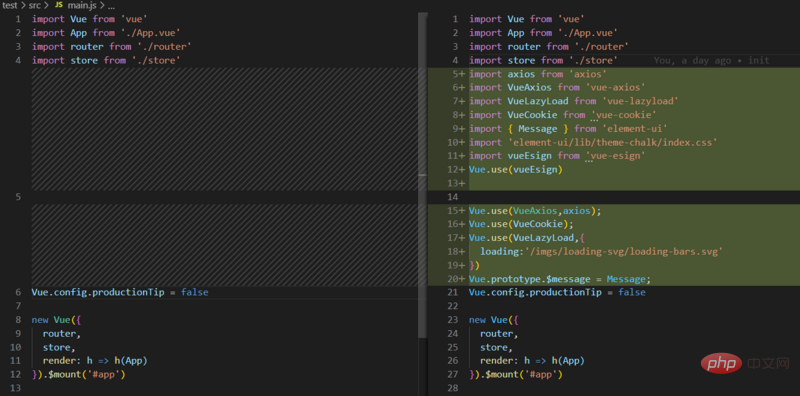Click the JS file icon in breadcrumb
Viewport: 800px width, 396px height.
[x=59, y=6]
